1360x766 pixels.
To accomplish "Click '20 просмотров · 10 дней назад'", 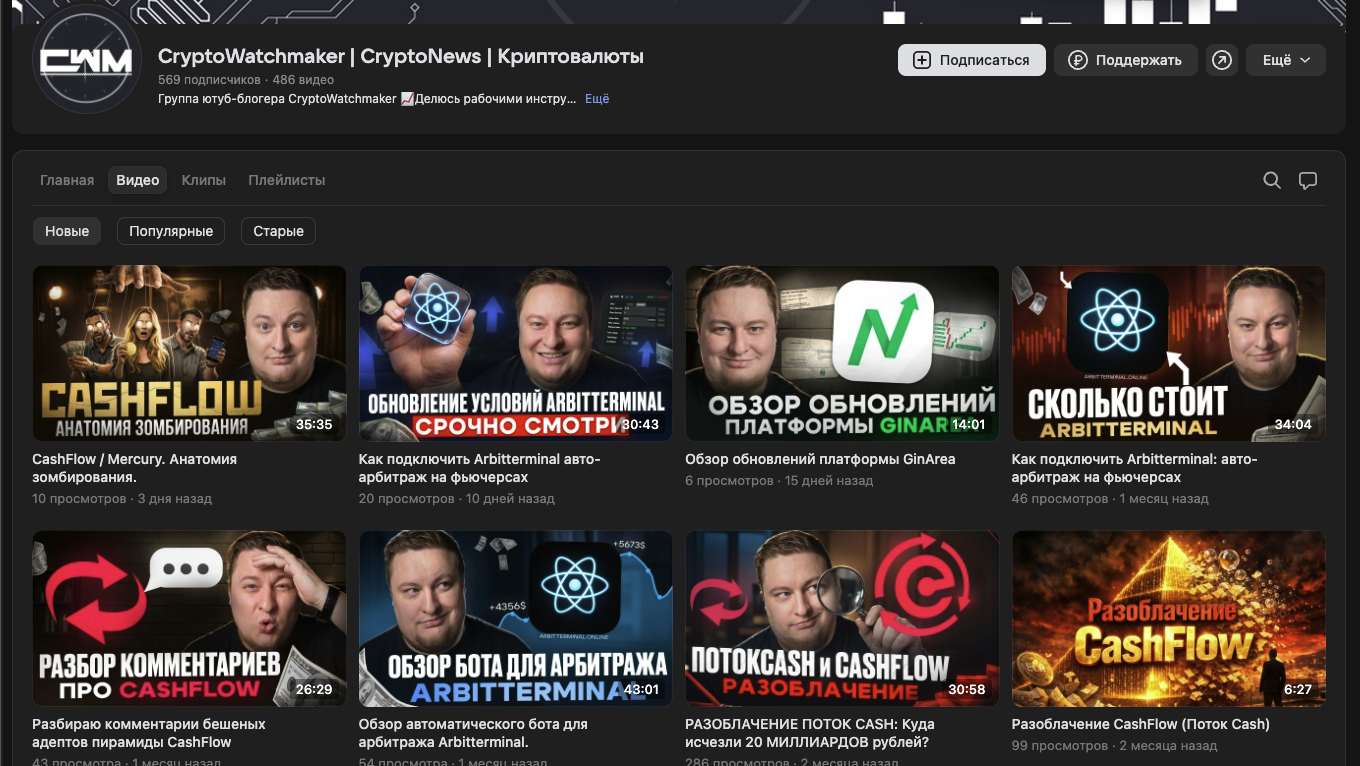I will click(457, 498).
